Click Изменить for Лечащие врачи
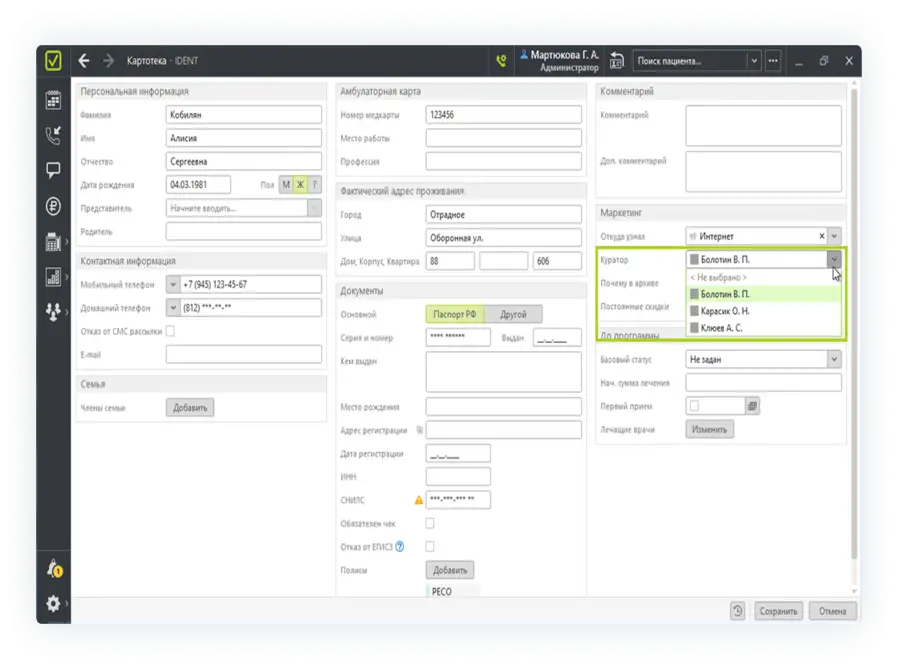 pyautogui.click(x=709, y=429)
